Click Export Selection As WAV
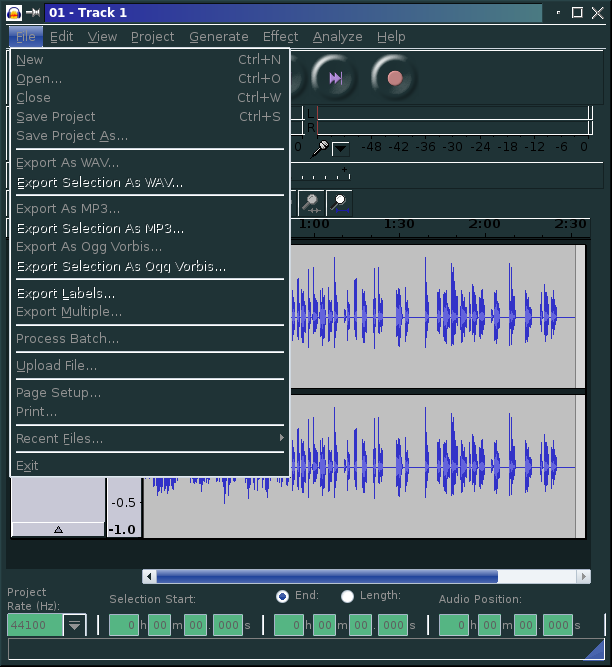 pyautogui.click(x=100, y=182)
